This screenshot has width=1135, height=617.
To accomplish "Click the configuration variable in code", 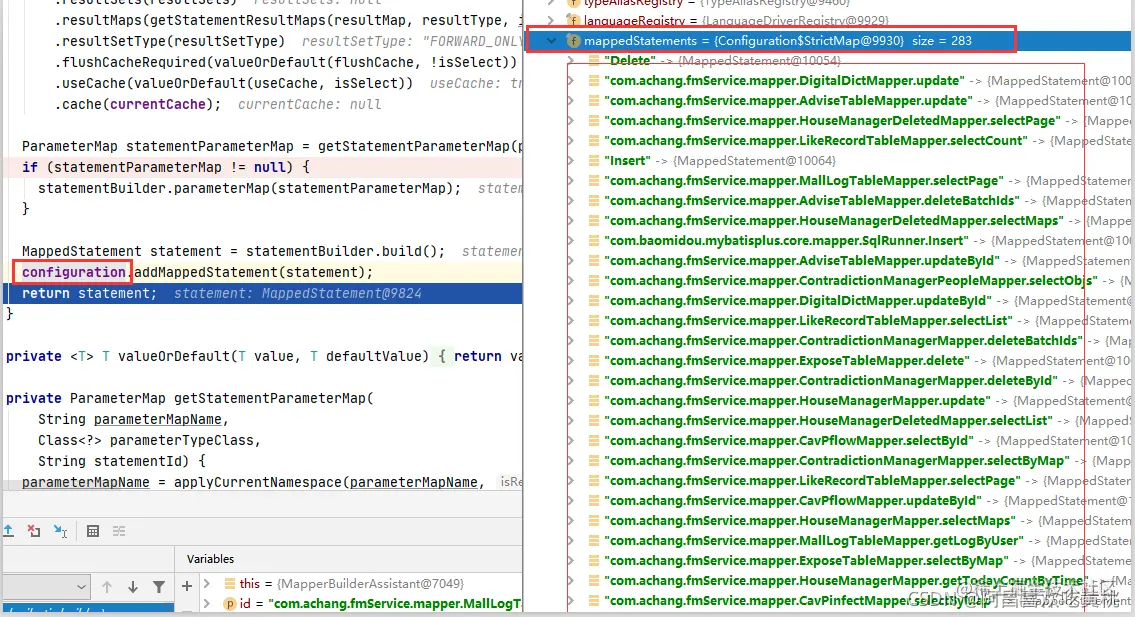I will pos(73,272).
